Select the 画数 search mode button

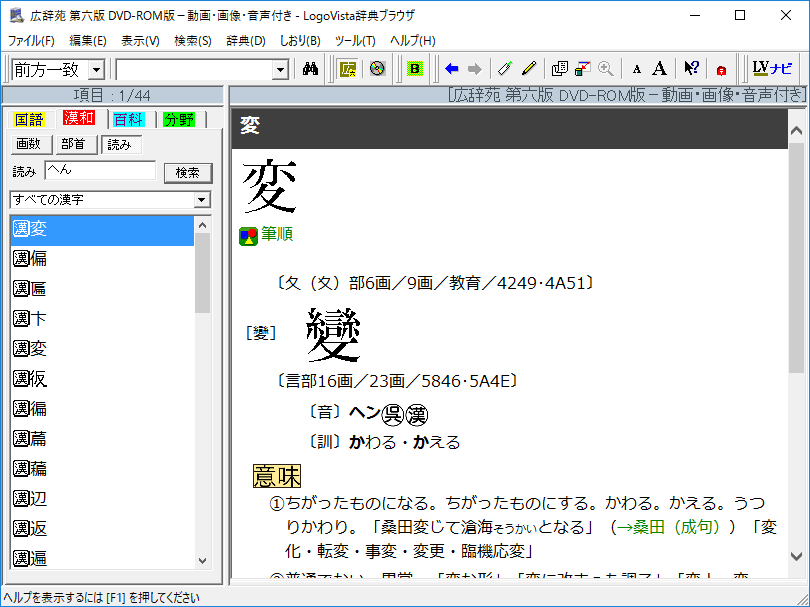(32, 144)
